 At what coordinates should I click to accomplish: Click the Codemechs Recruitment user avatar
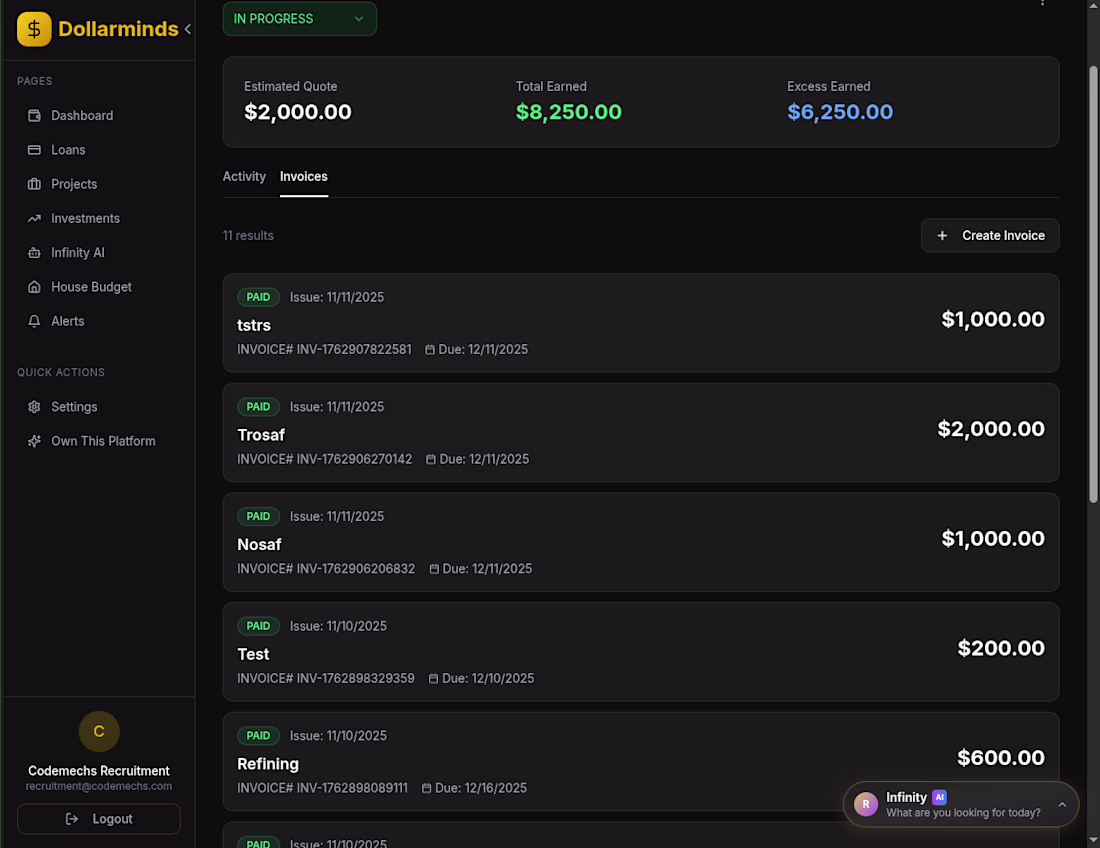click(x=99, y=732)
